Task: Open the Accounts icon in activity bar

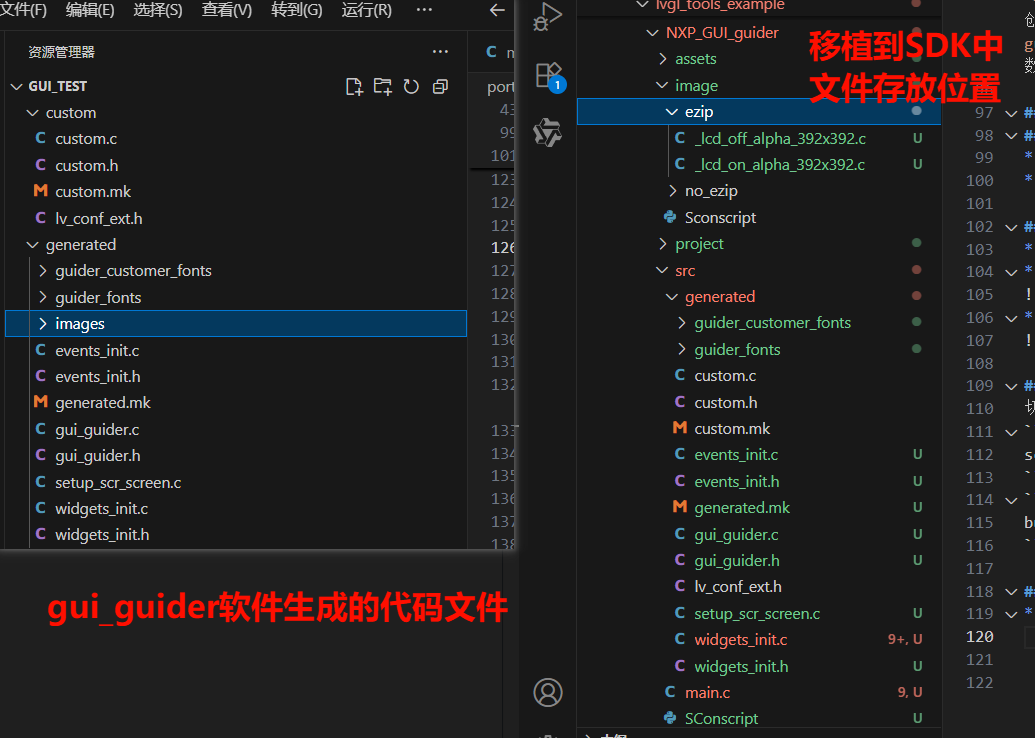Action: pos(548,692)
